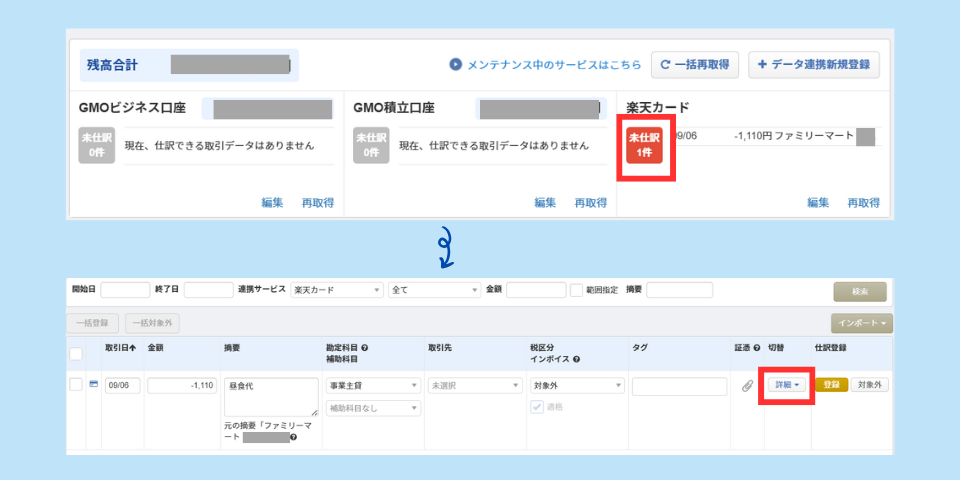This screenshot has height=480, width=960.
Task: Open the 税区分 dropdown showing 対象外
Action: [578, 385]
